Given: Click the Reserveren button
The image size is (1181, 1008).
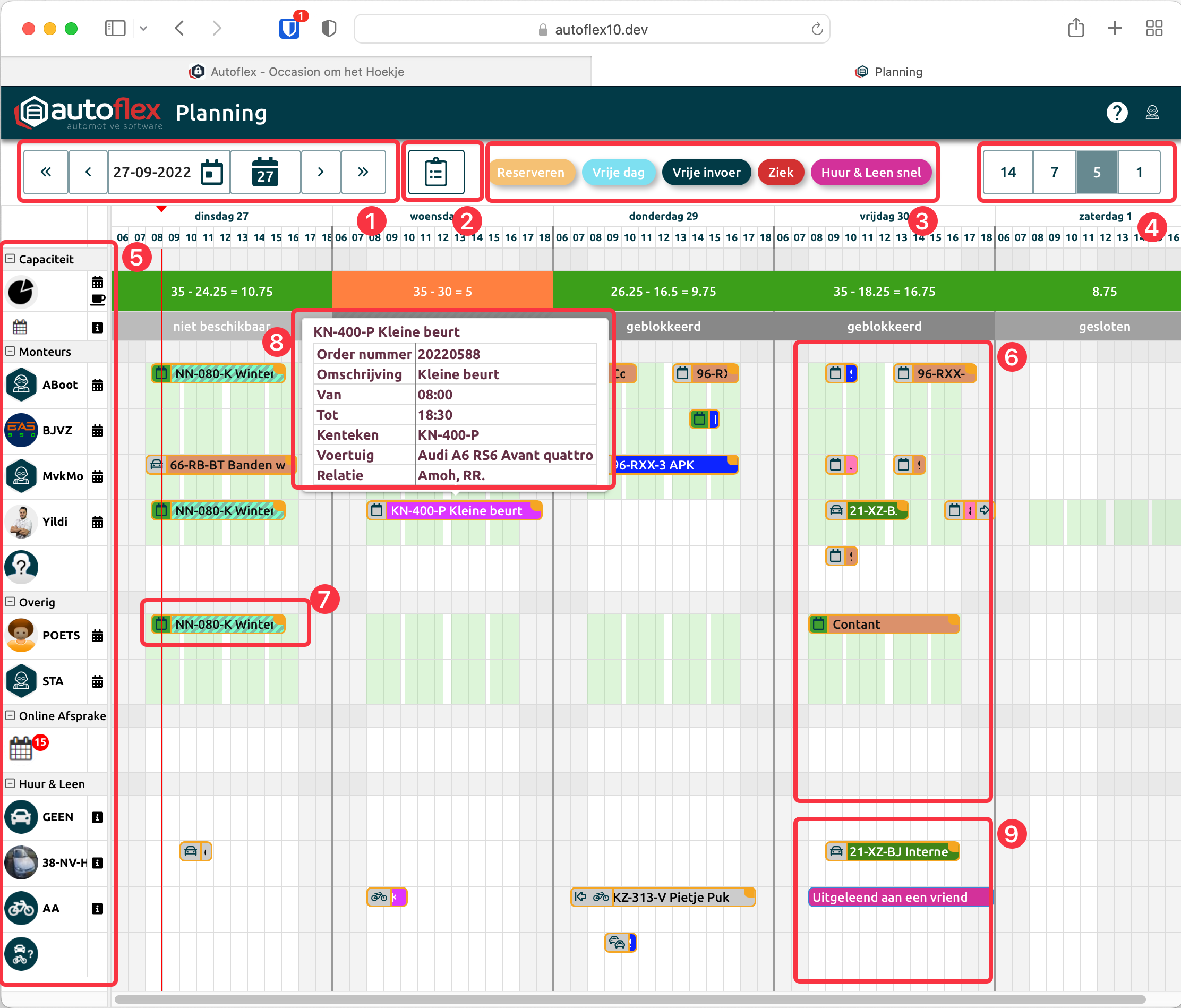Looking at the screenshot, I should (530, 172).
